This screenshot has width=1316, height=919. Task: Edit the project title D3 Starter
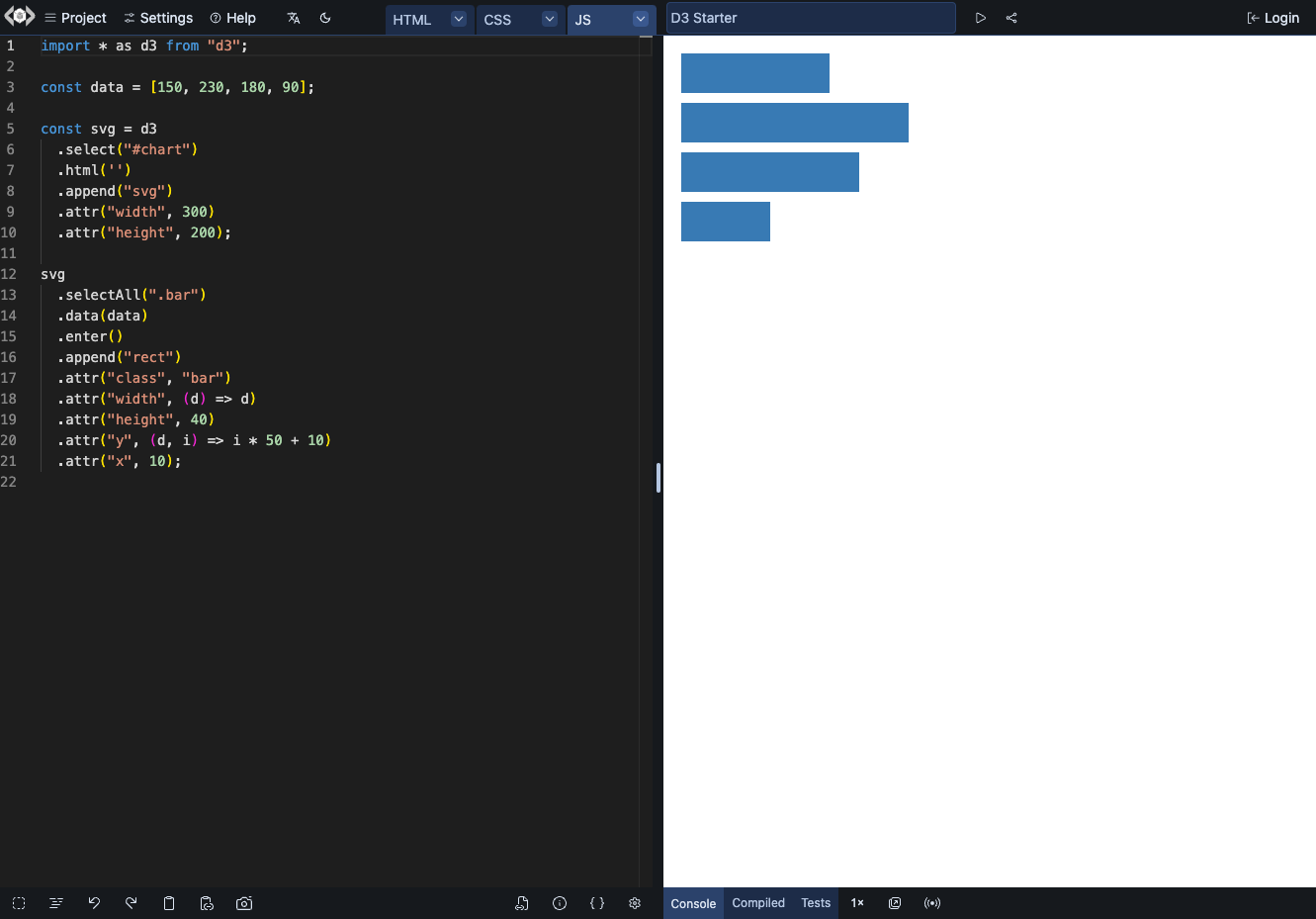(811, 18)
